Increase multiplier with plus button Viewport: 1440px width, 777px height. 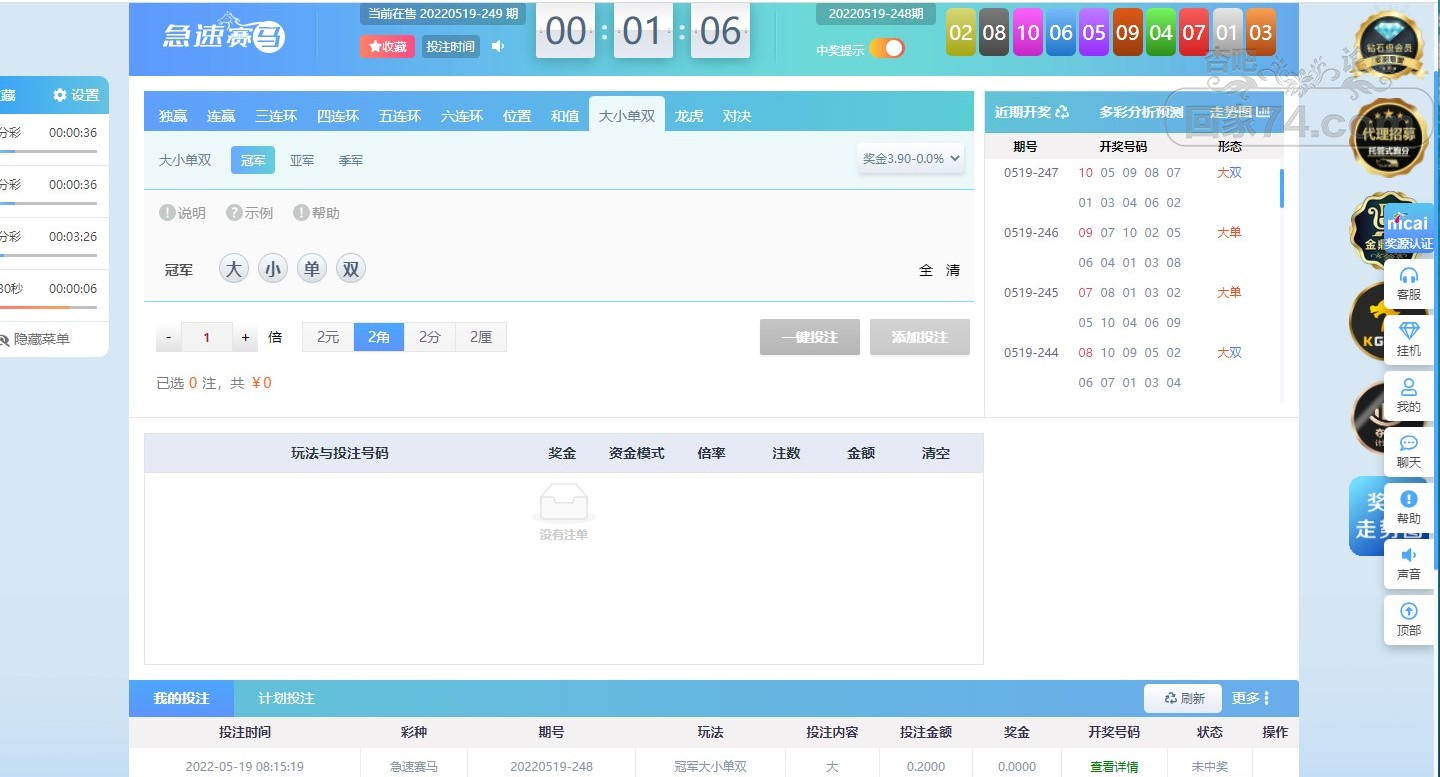click(246, 337)
